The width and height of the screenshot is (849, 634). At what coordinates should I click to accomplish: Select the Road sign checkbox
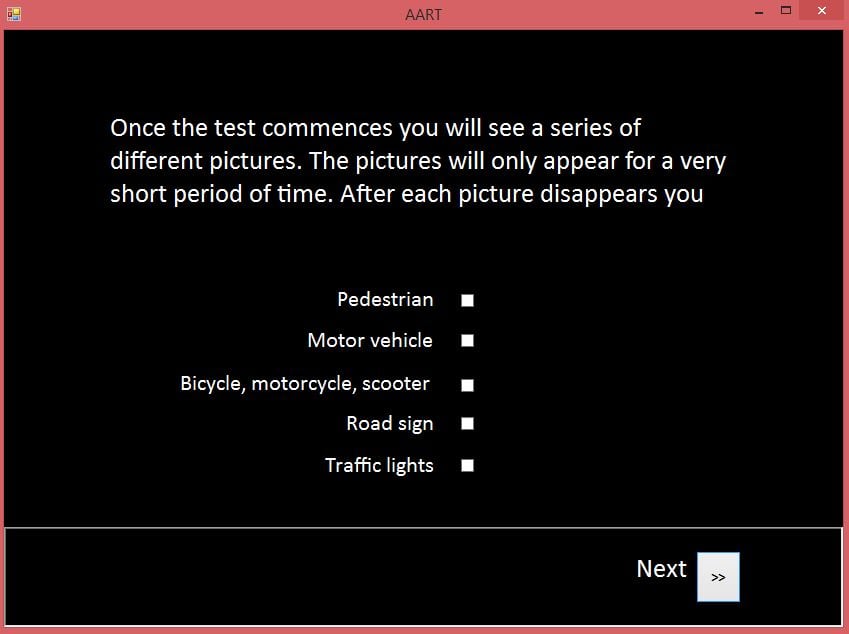point(467,424)
